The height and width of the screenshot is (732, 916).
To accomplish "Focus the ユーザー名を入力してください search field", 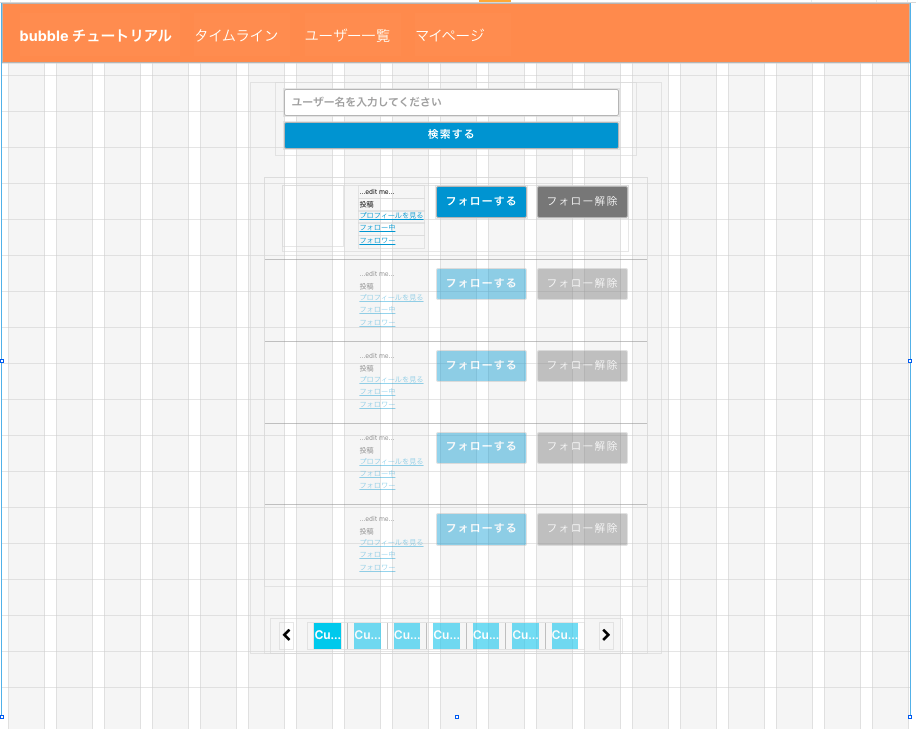I will [x=451, y=102].
